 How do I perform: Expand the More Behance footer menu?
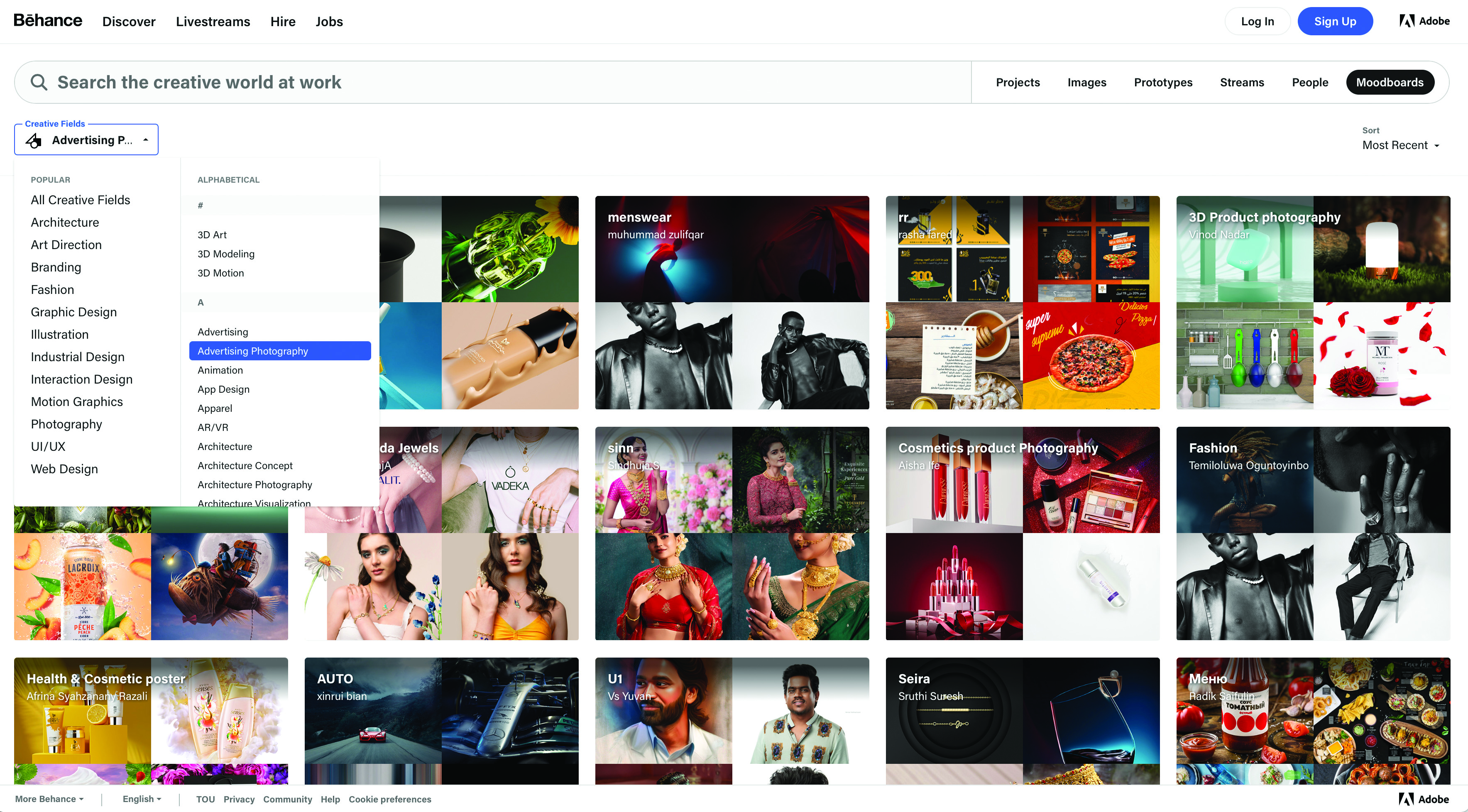click(49, 799)
